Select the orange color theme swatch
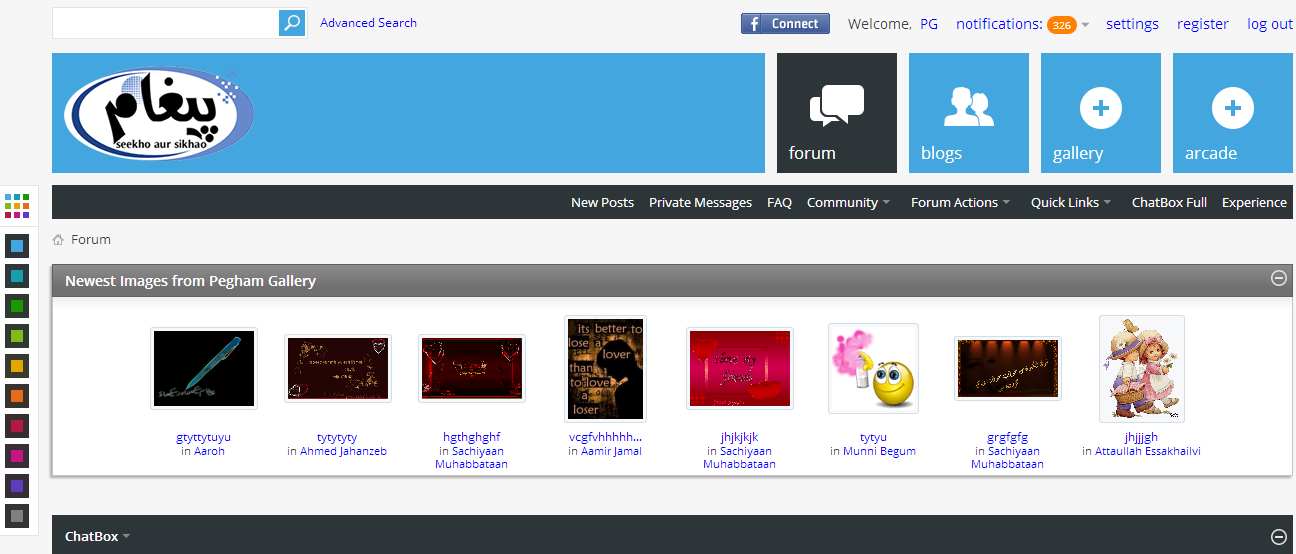Screen dimensions: 1296x554 point(17,396)
